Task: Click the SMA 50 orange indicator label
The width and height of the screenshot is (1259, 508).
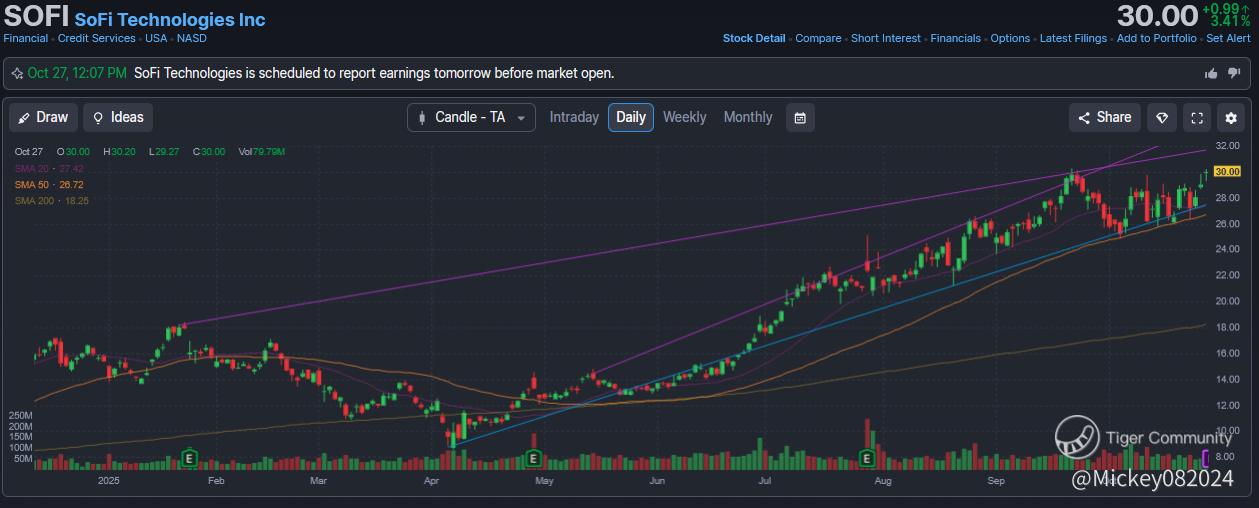Action: click(48, 185)
